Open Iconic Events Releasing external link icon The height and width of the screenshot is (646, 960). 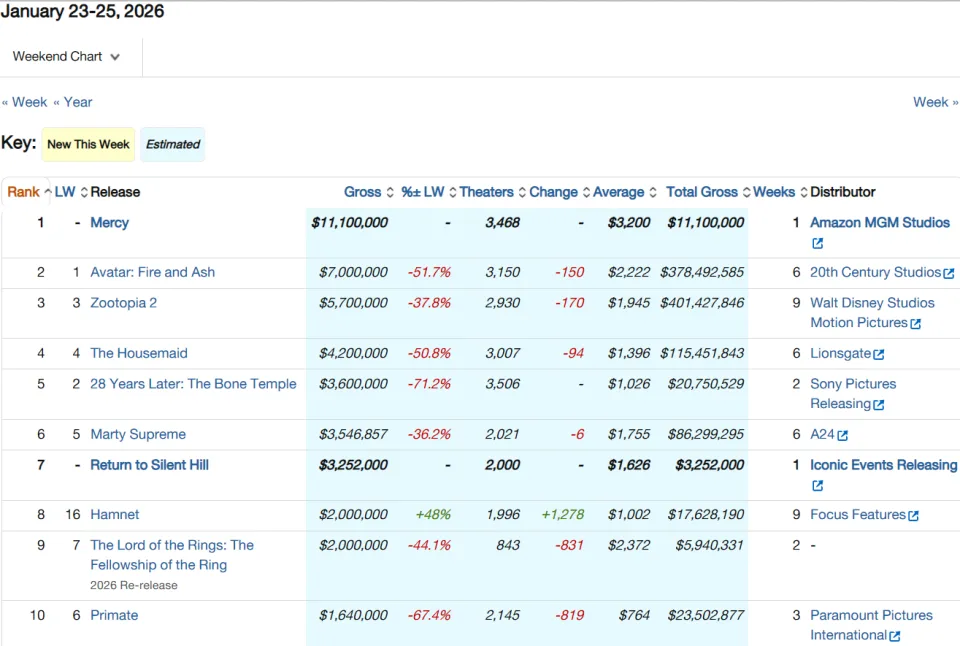817,486
